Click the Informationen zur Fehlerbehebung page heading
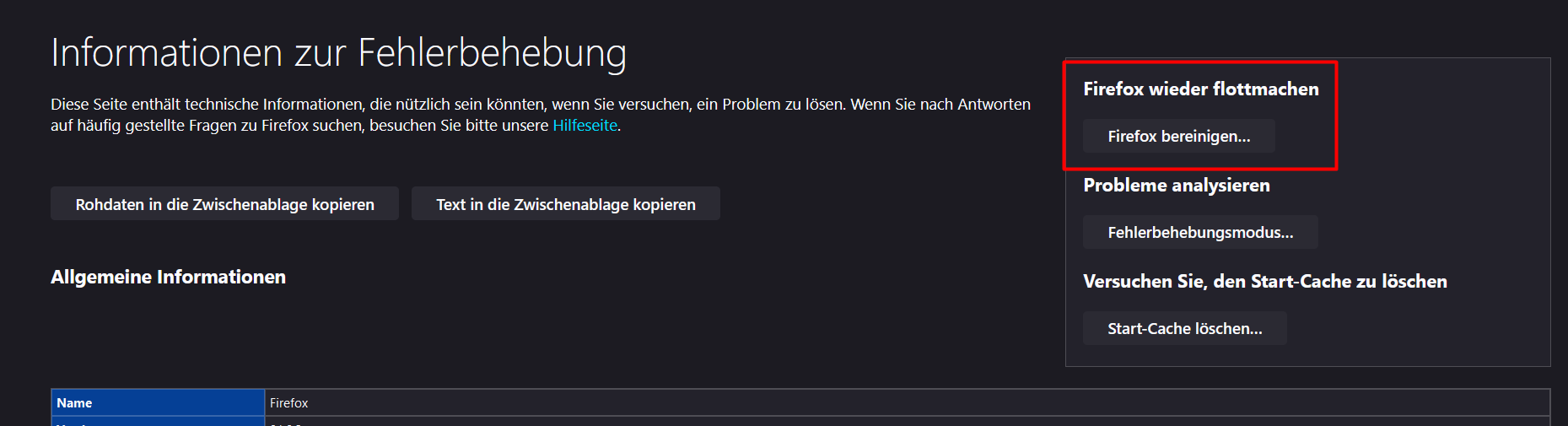 pyautogui.click(x=338, y=52)
